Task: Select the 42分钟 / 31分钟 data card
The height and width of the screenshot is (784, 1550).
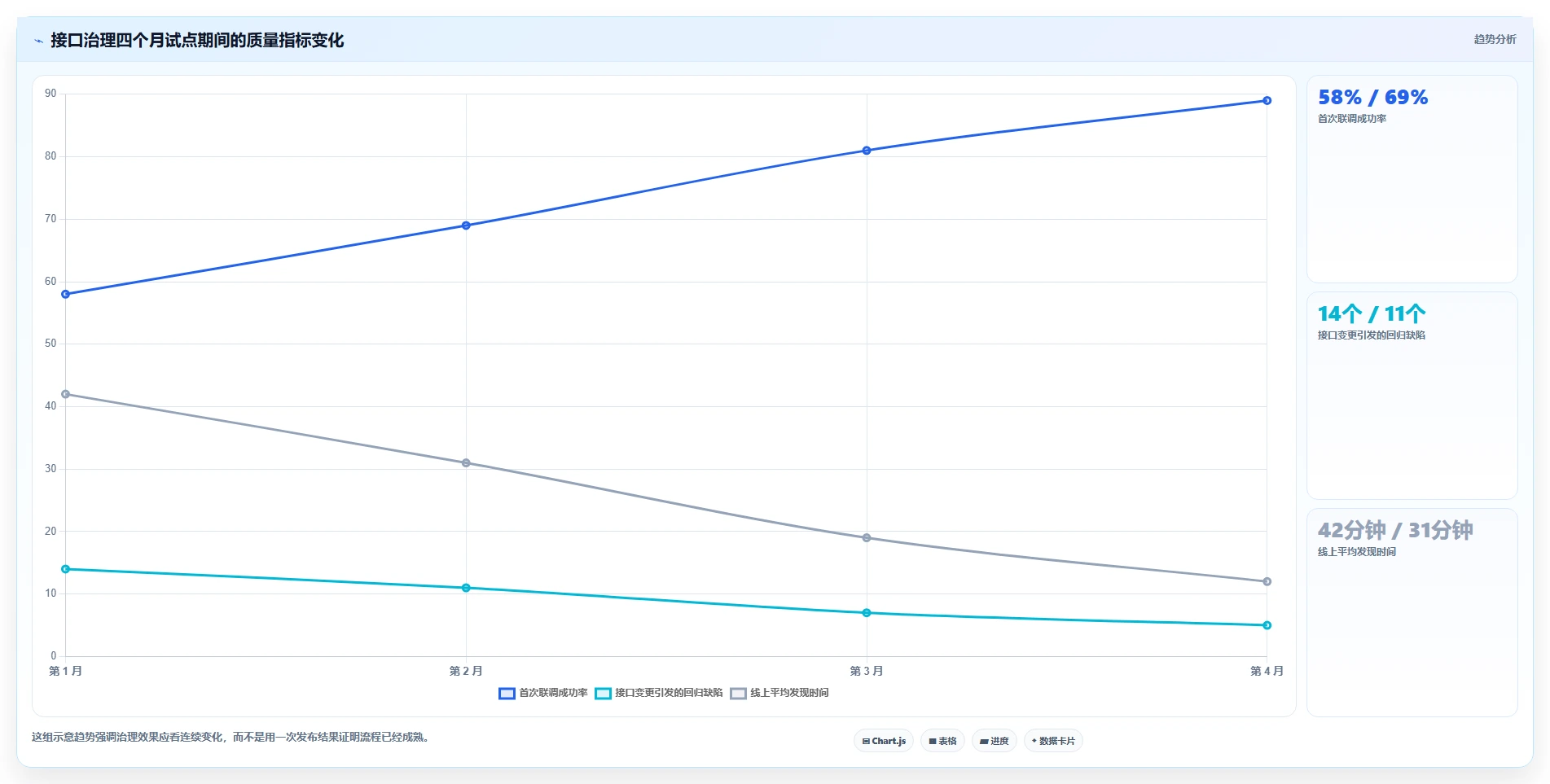Action: click(1412, 612)
